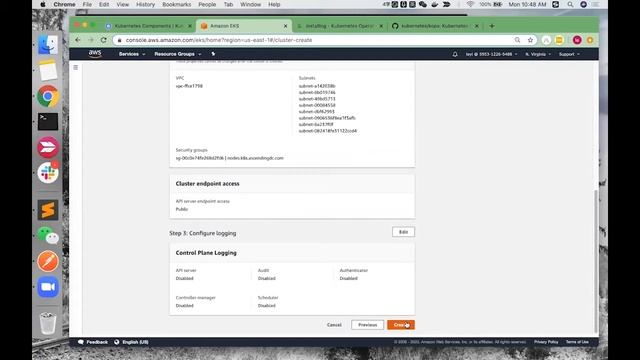Viewport: 640px width, 360px height.
Task: Open the History menu
Action: [145, 4]
